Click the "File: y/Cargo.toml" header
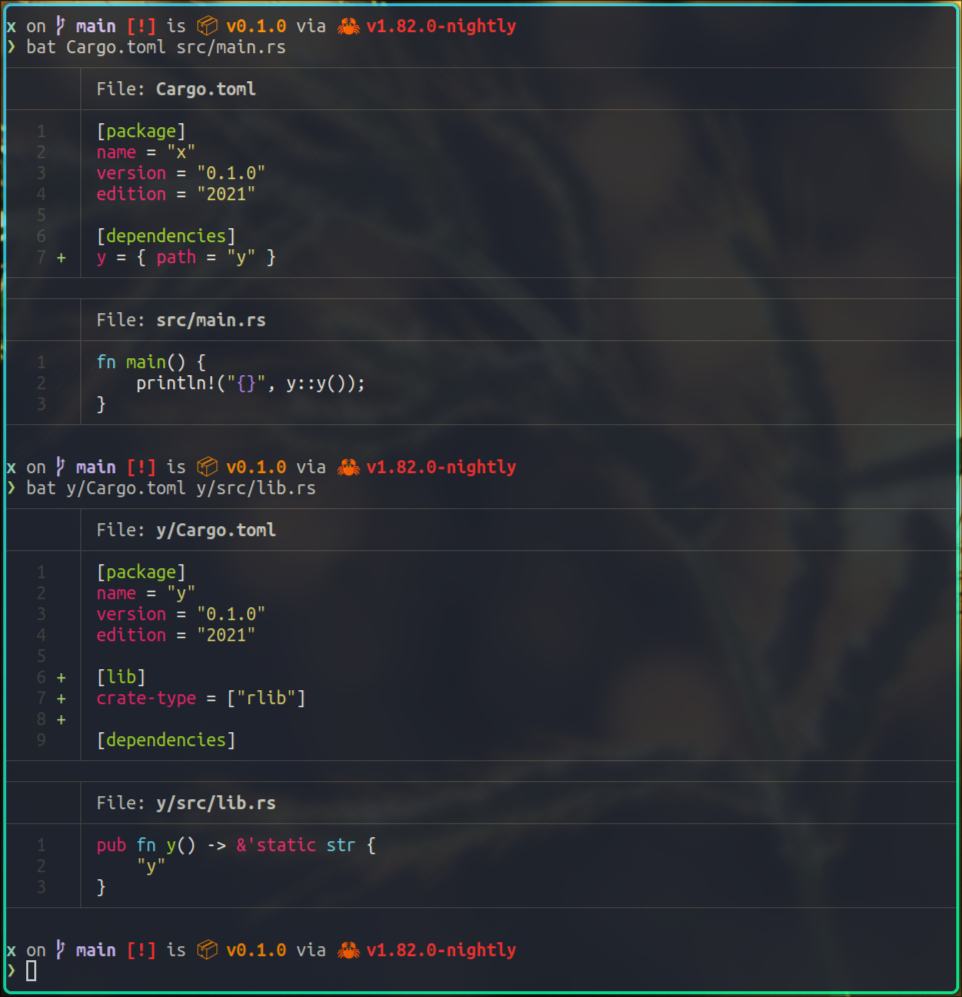 tap(186, 530)
